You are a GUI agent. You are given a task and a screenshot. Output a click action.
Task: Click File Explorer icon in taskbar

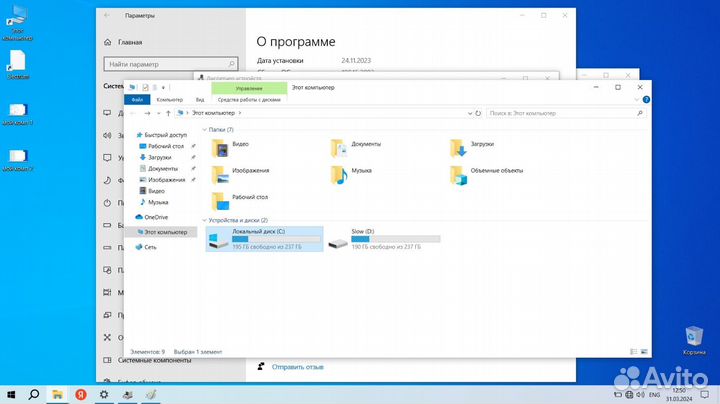pyautogui.click(x=57, y=394)
